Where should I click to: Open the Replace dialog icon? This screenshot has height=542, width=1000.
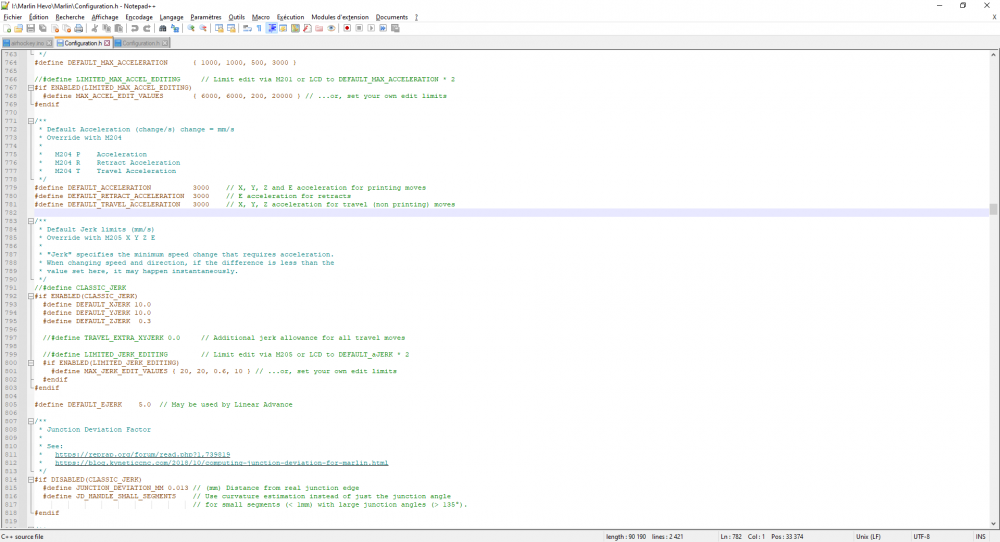[x=175, y=28]
